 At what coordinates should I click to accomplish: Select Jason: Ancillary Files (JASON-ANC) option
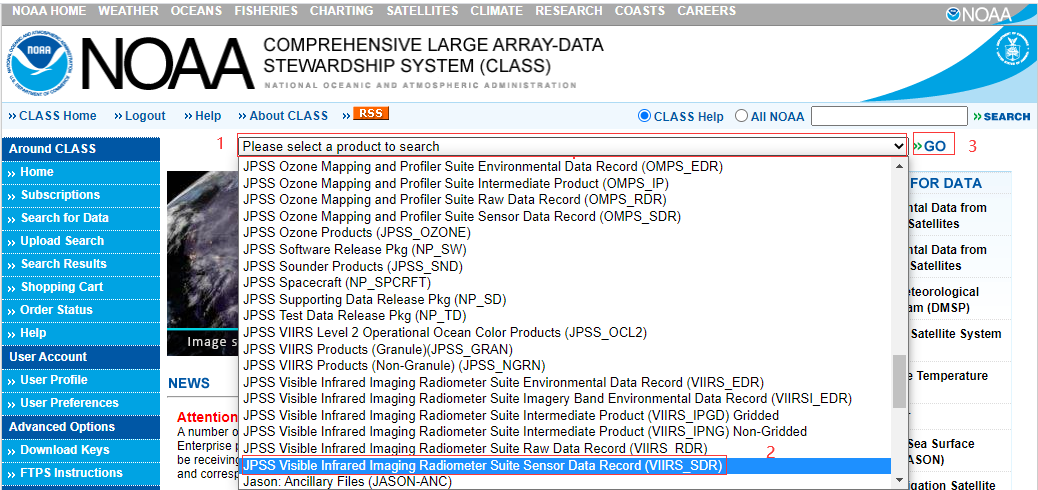(x=565, y=482)
